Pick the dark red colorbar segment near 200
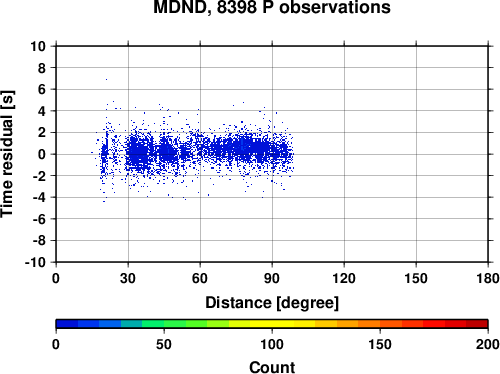This screenshot has height=374, width=500. [x=477, y=324]
